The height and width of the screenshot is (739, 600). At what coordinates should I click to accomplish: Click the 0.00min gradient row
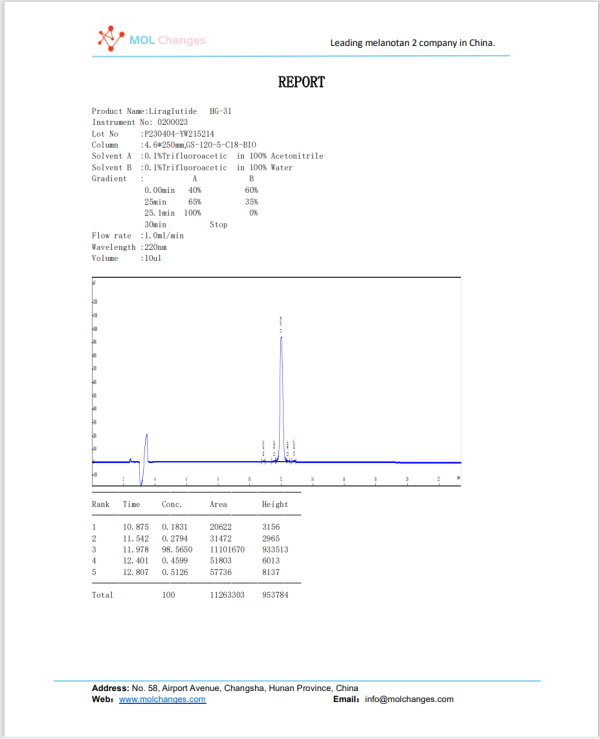201,190
